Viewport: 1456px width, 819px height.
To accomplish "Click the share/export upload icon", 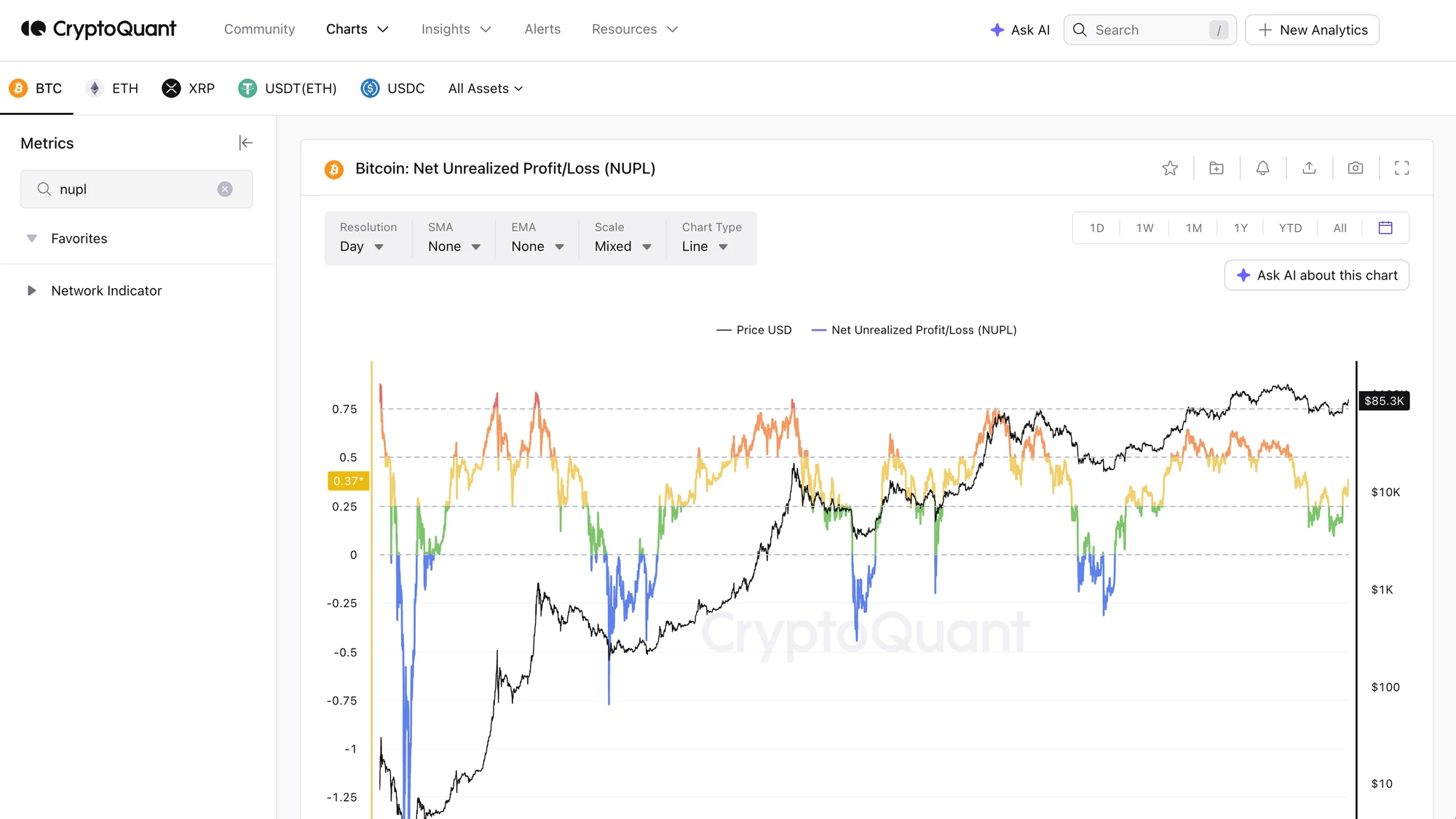I will 1309,168.
